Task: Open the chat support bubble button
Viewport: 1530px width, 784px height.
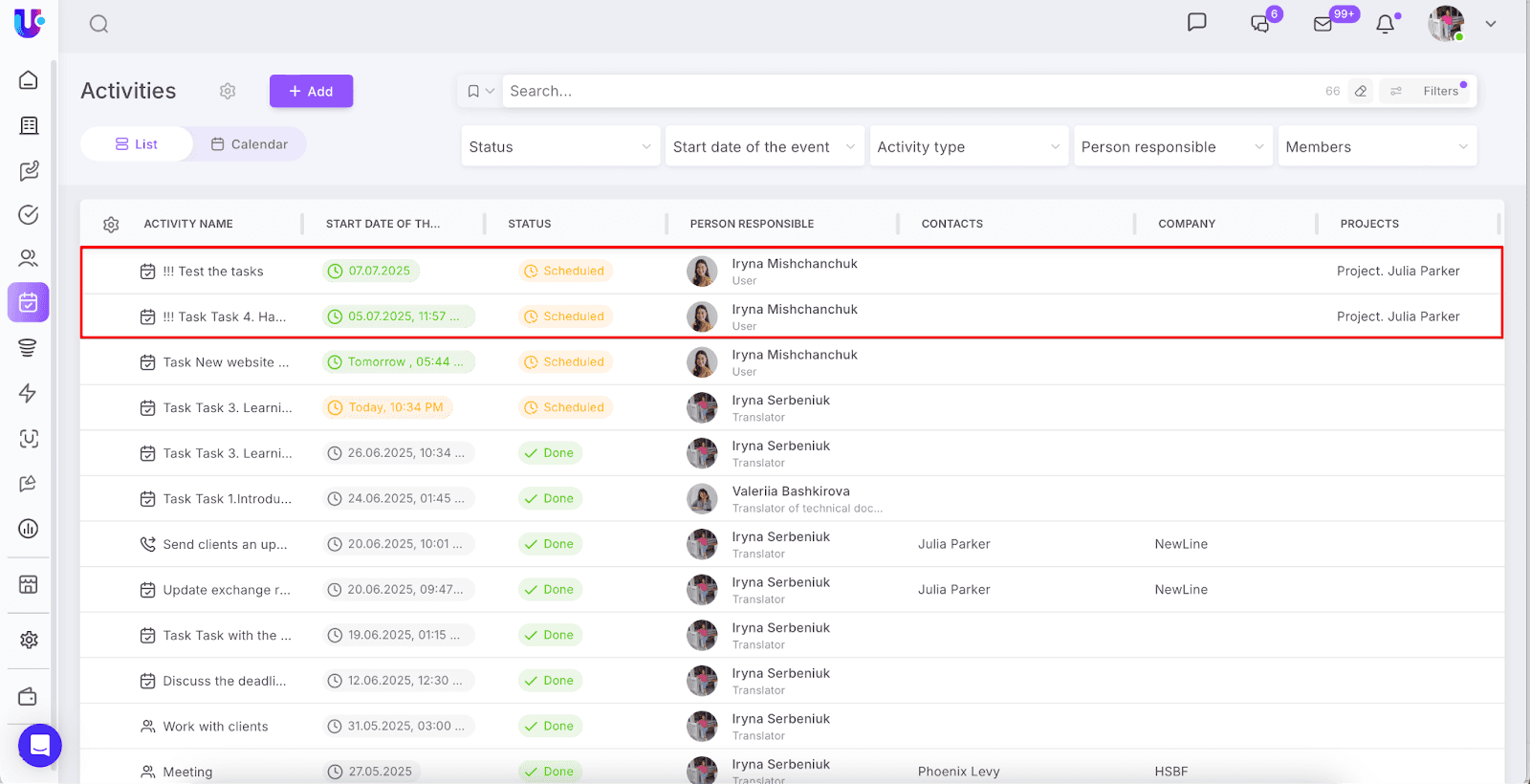Action: pyautogui.click(x=40, y=745)
